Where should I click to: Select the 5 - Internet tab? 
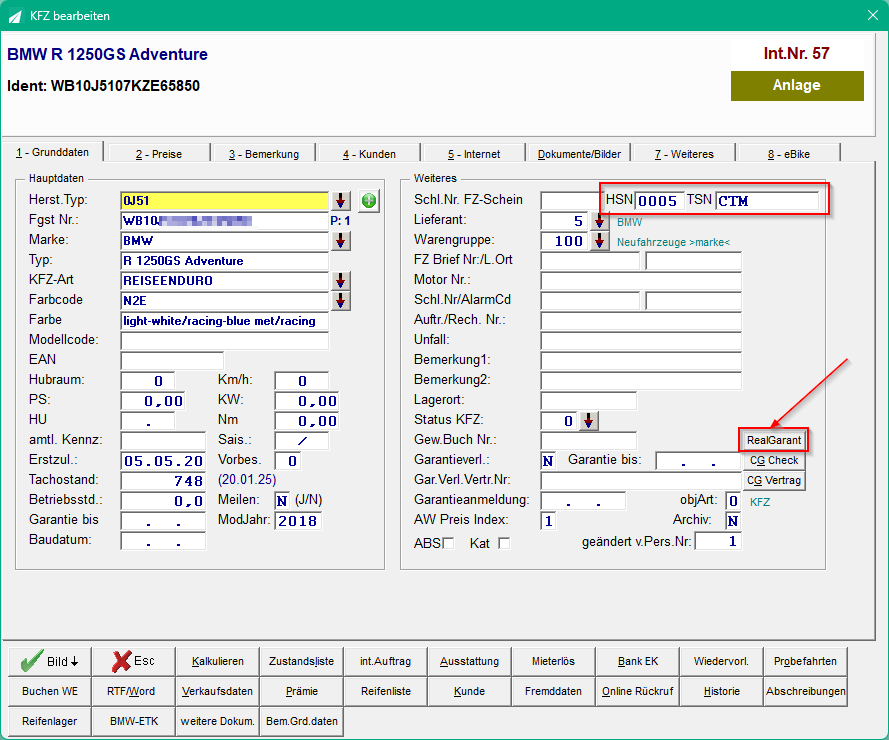click(474, 154)
